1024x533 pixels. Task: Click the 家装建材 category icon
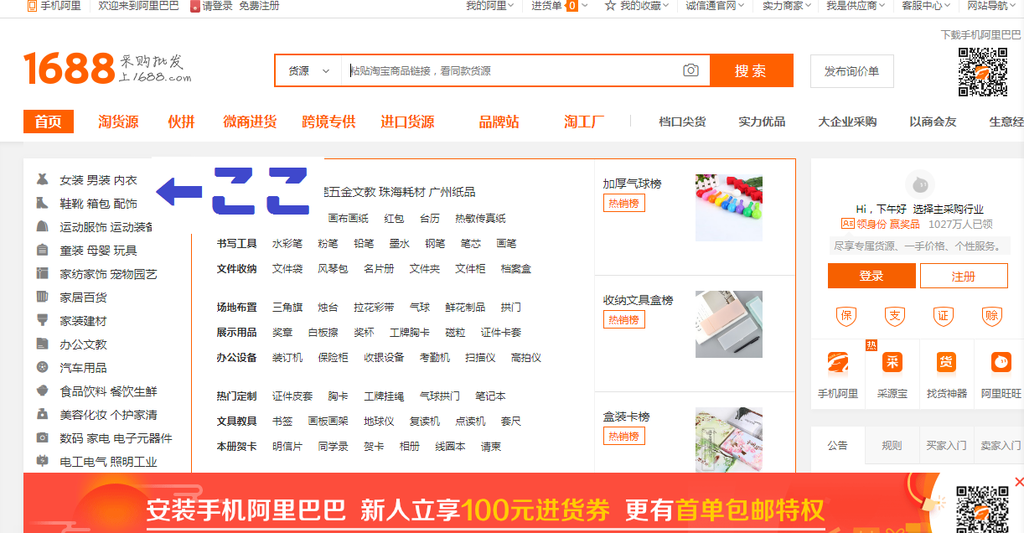(x=42, y=320)
